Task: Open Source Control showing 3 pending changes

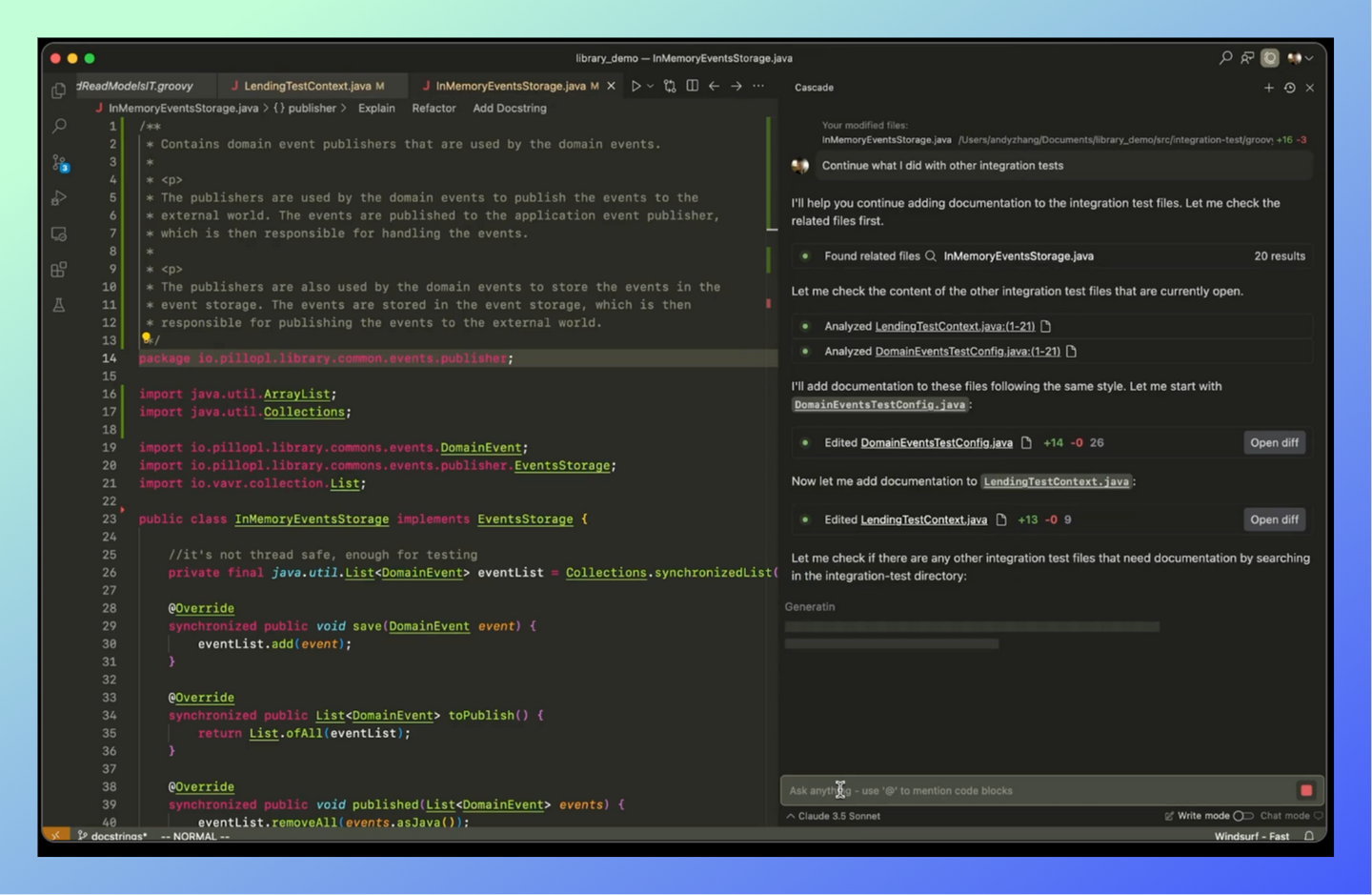Action: 58,162
